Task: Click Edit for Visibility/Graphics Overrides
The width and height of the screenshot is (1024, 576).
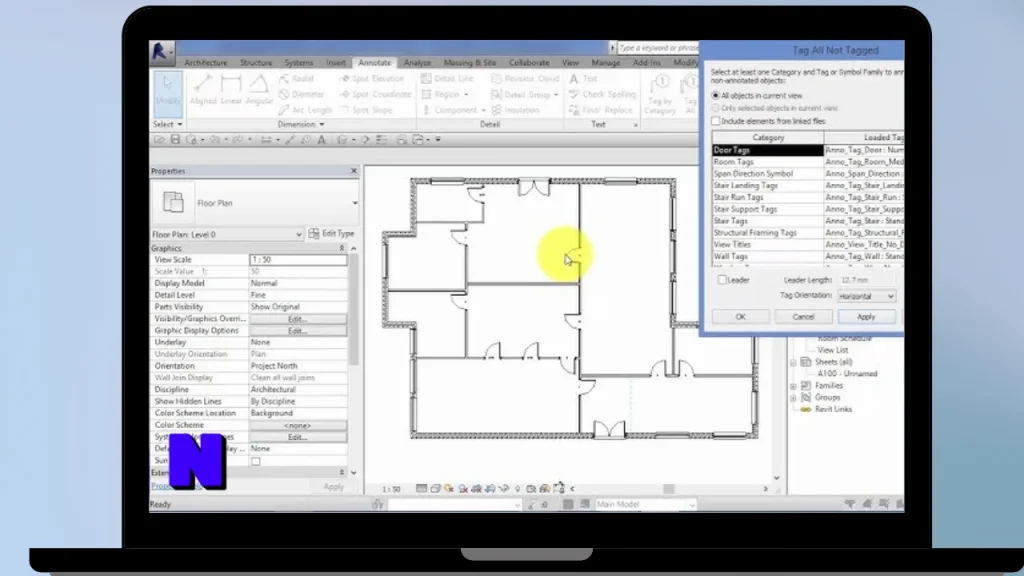Action: [298, 319]
